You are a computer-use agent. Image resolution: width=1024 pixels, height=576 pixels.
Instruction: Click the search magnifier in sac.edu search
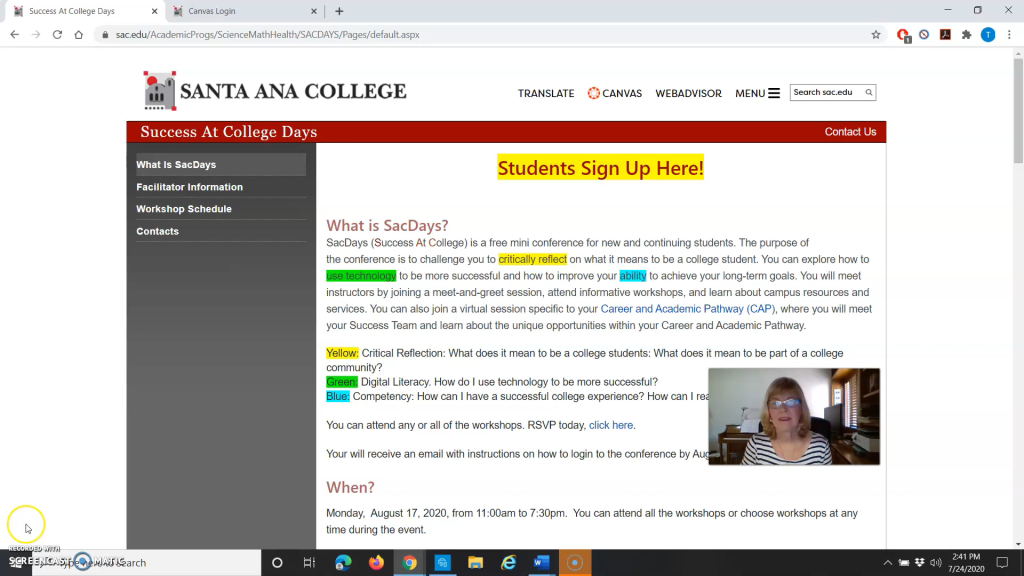pos(869,93)
